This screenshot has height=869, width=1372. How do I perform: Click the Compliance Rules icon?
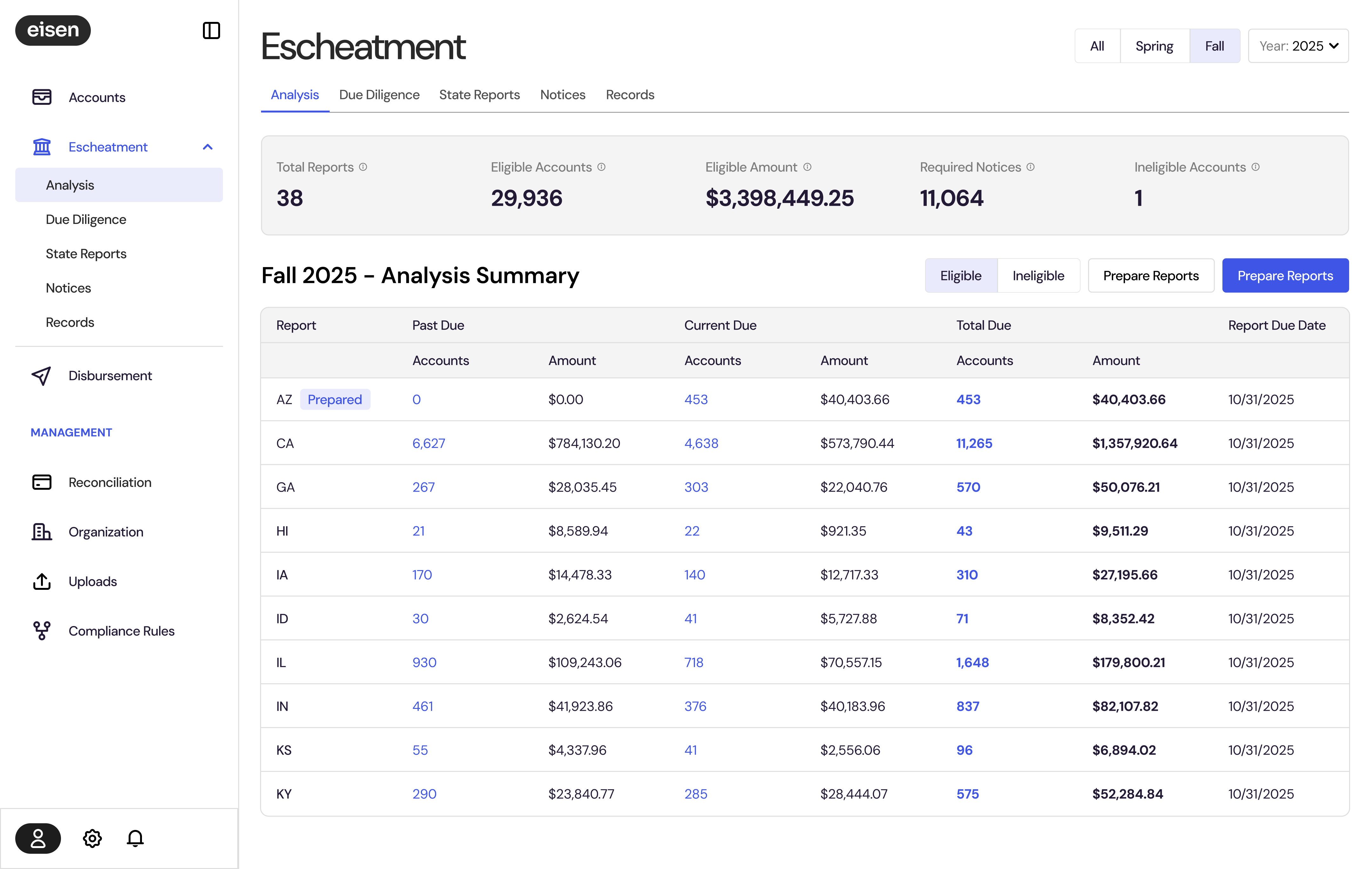(x=42, y=631)
